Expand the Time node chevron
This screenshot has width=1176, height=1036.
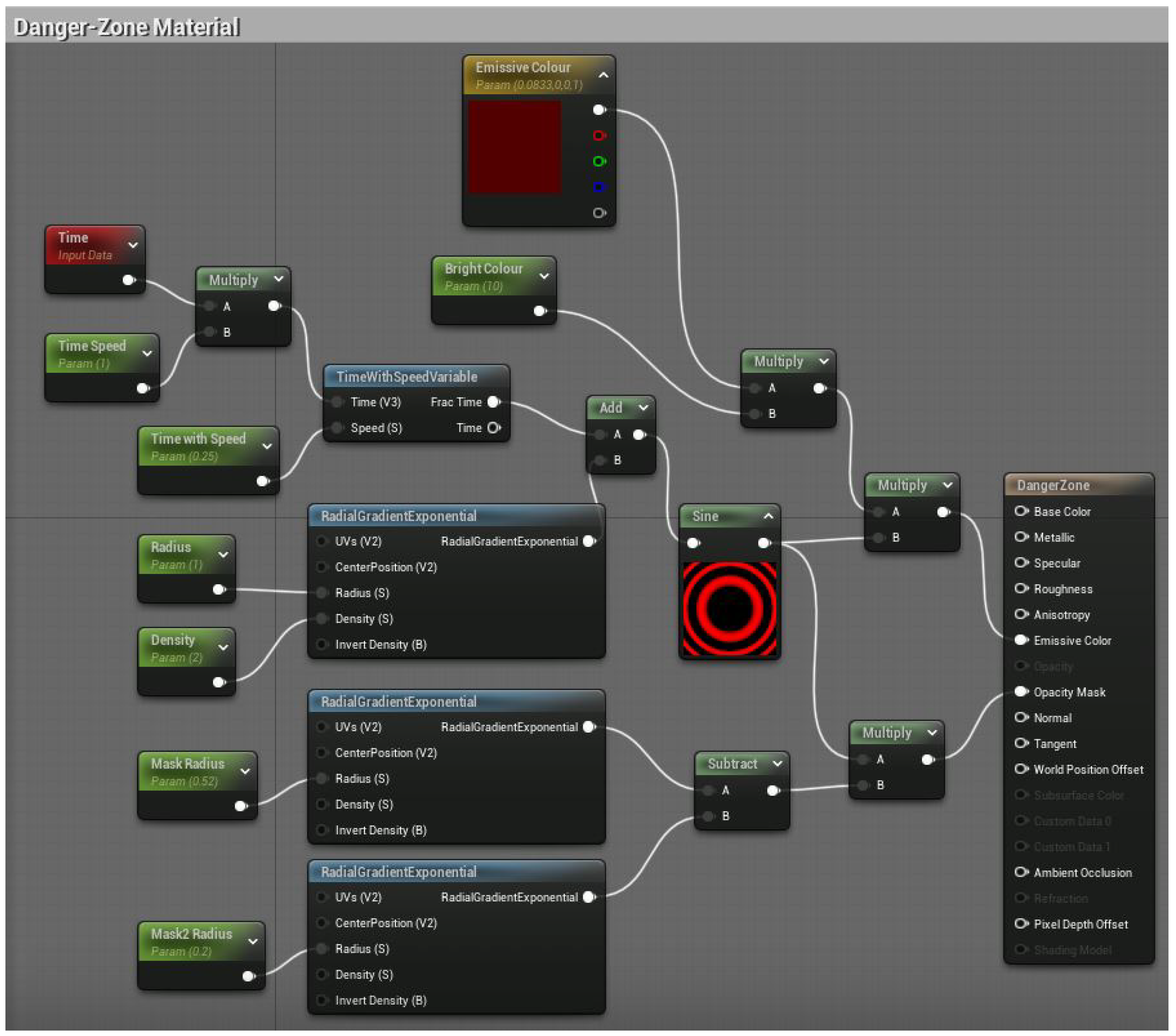click(133, 245)
